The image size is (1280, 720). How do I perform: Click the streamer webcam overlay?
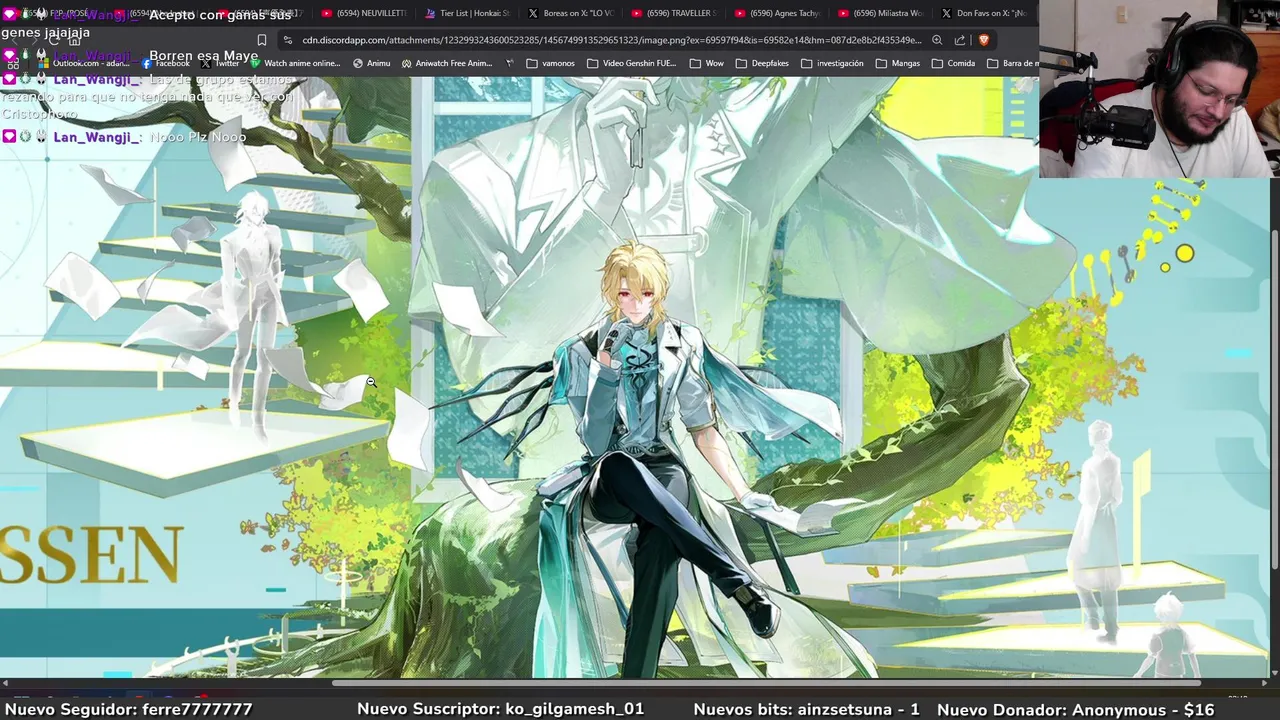pyautogui.click(x=1160, y=89)
